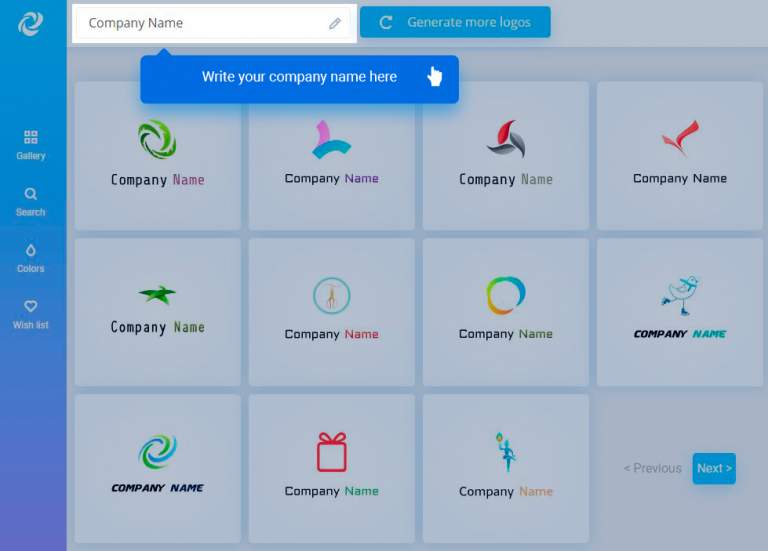Click the pencil edit icon in name field

click(335, 23)
